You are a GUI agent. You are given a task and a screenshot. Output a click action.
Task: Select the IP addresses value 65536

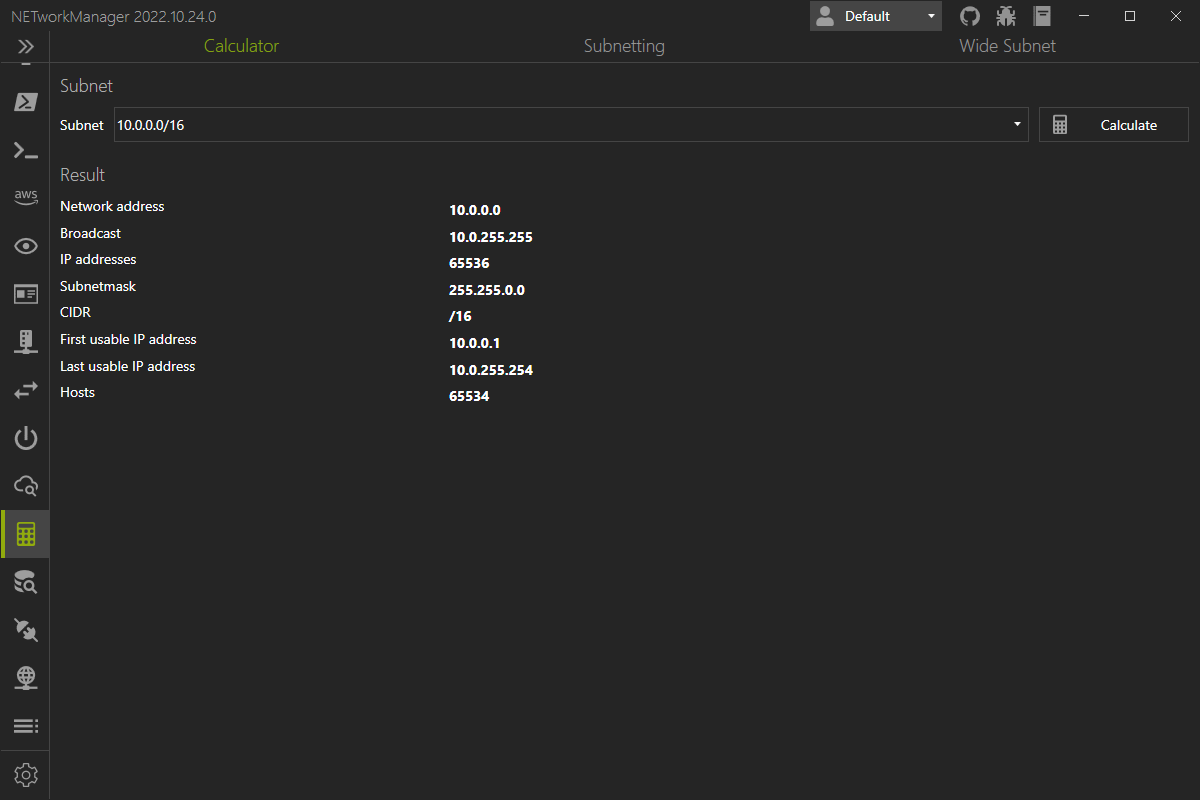point(469,264)
